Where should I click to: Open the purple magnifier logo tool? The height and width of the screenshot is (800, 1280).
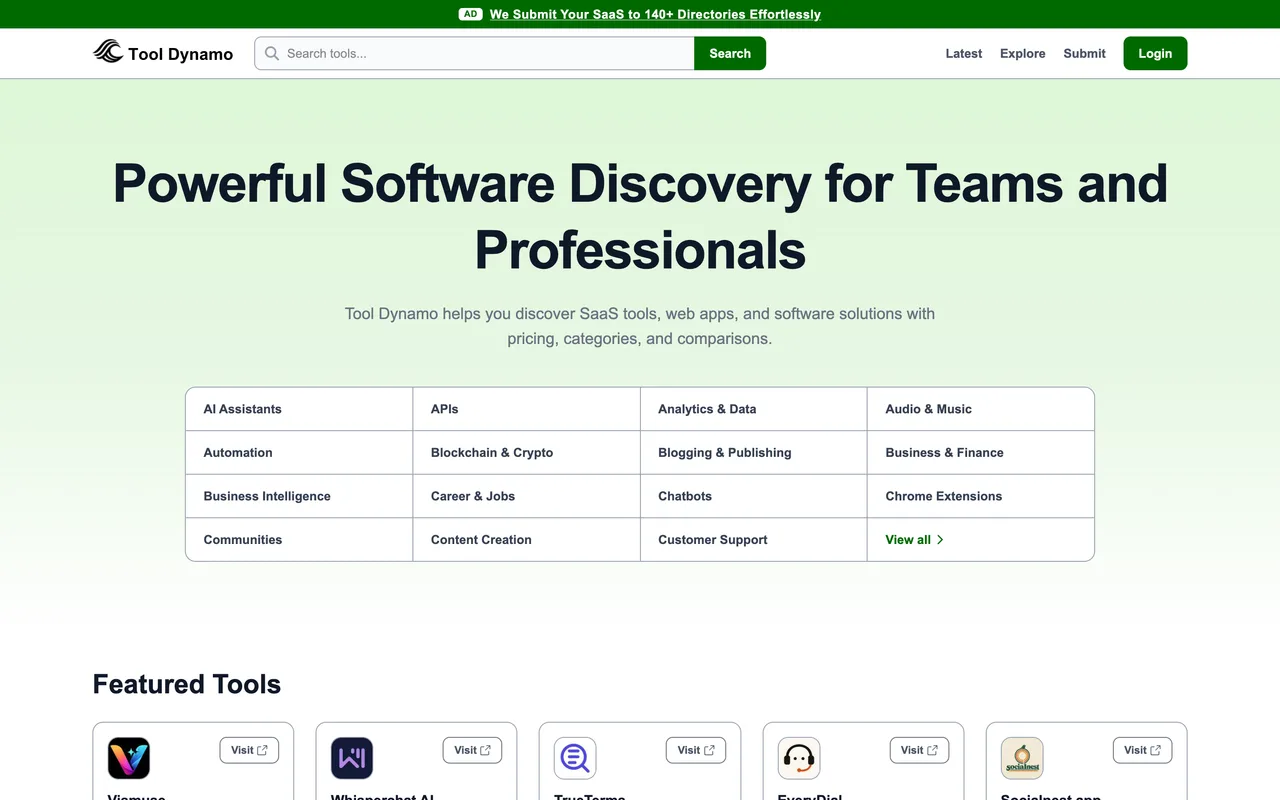tap(575, 759)
